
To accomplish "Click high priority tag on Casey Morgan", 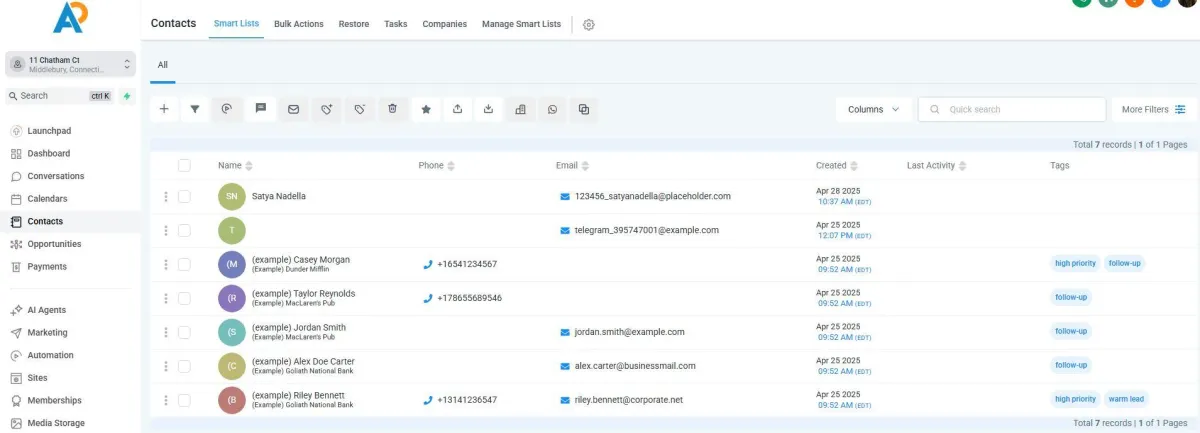I will (1075, 263).
